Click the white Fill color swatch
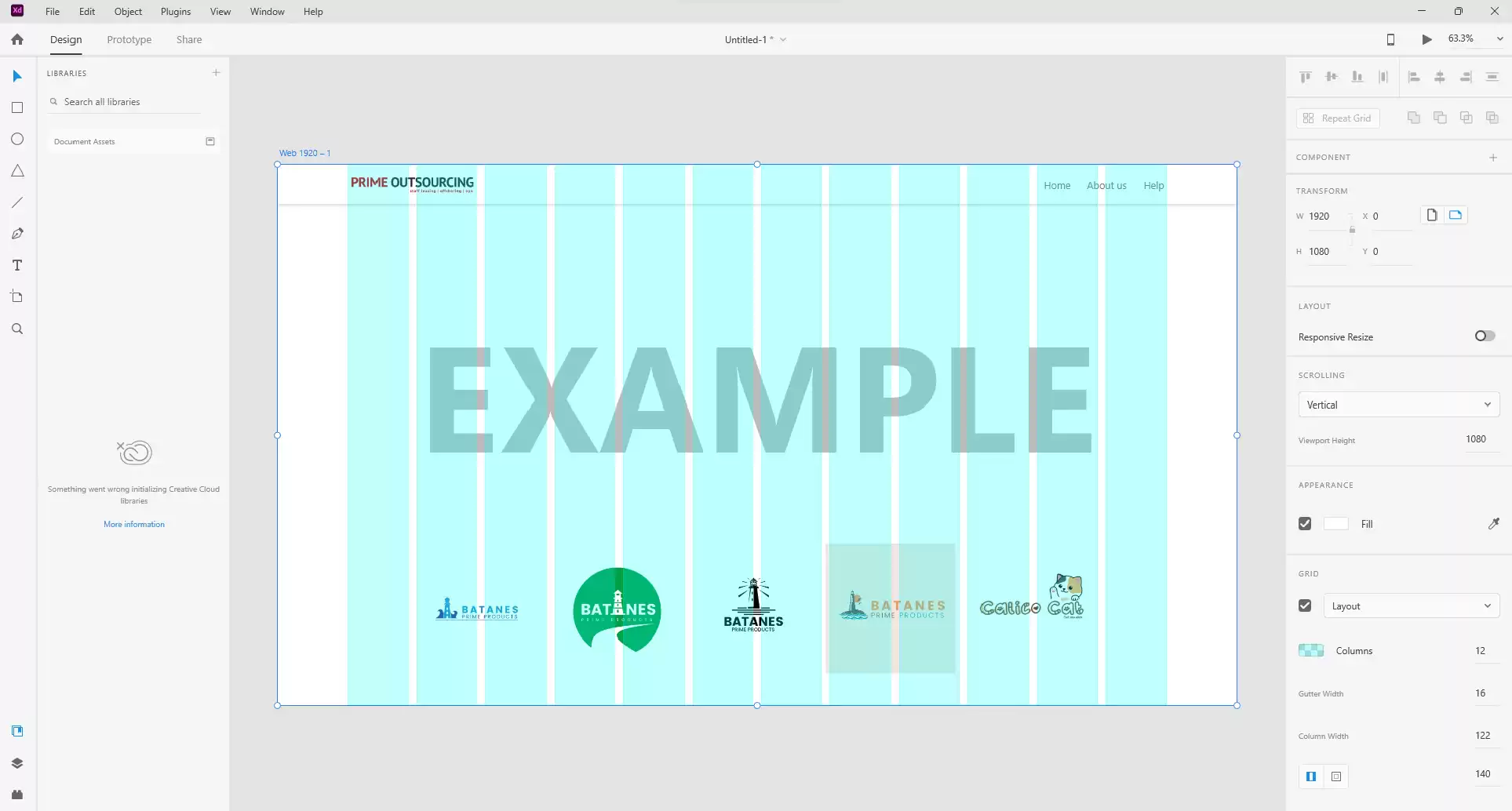 point(1335,524)
